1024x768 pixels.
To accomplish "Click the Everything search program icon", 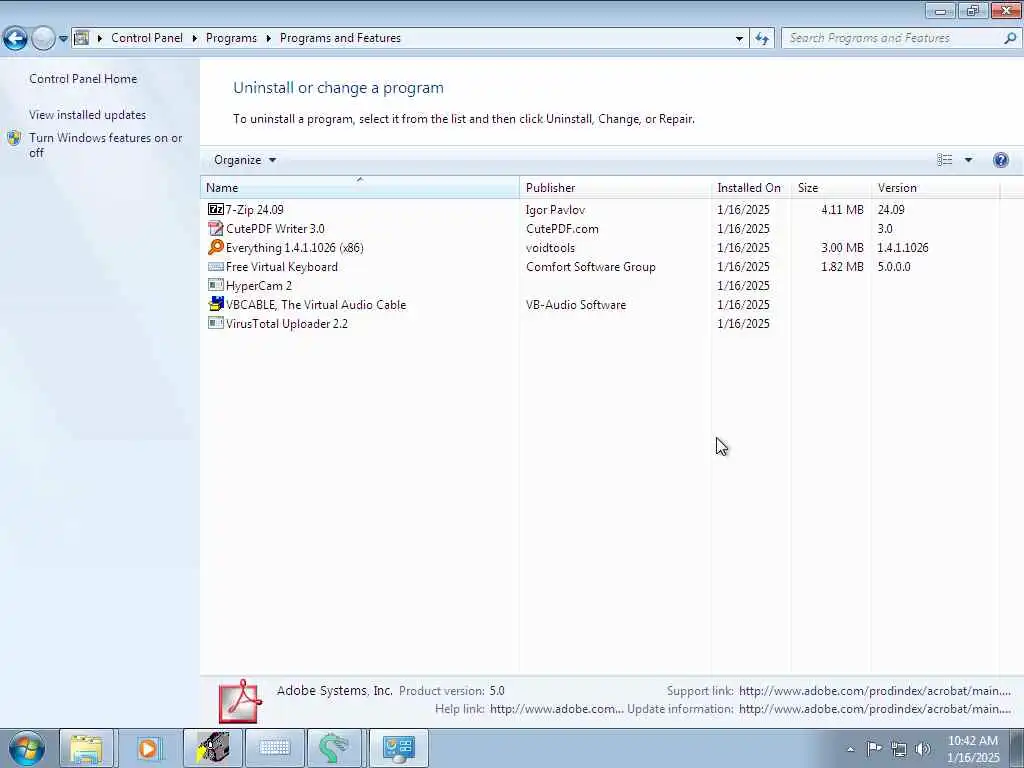I will tap(216, 248).
